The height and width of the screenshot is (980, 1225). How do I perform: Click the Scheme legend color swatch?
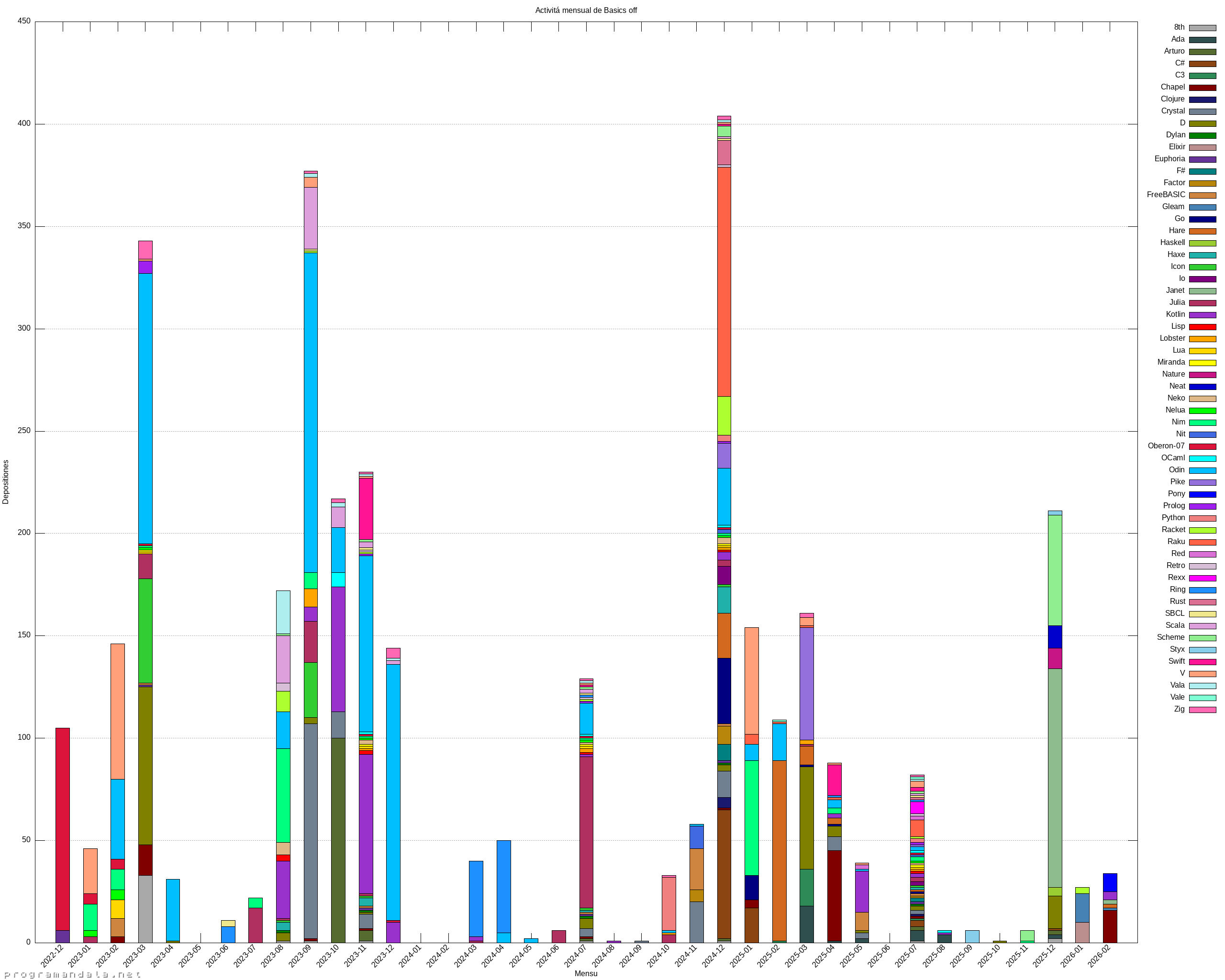point(1203,638)
